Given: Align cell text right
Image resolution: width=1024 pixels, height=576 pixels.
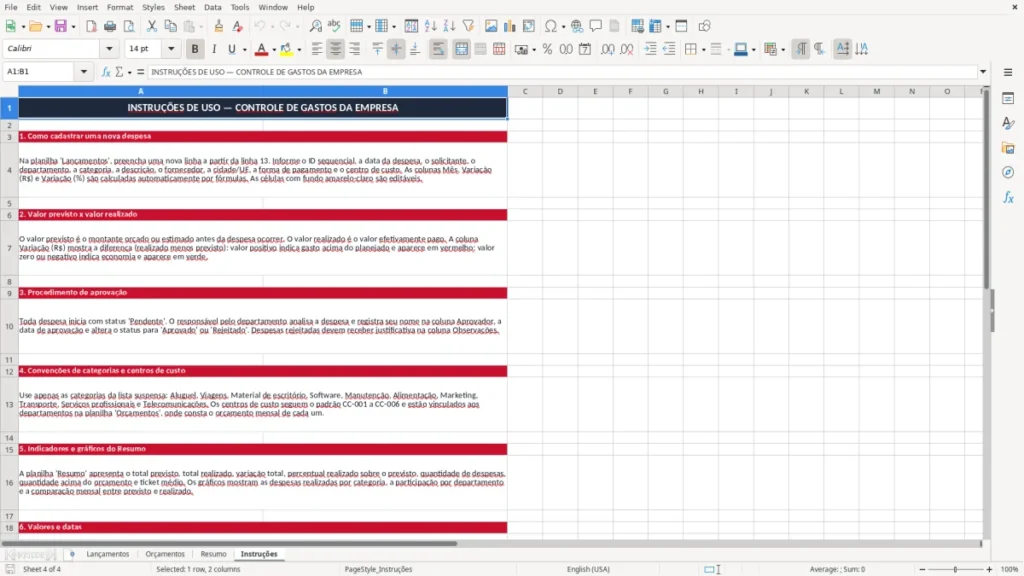Looking at the screenshot, I should coord(355,49).
